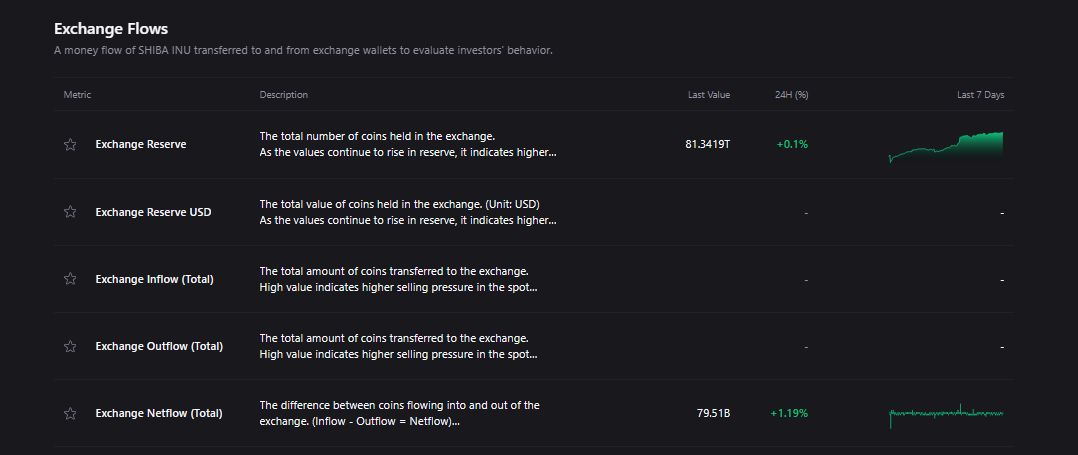Open the Exchange Reserve USD metric

153,212
